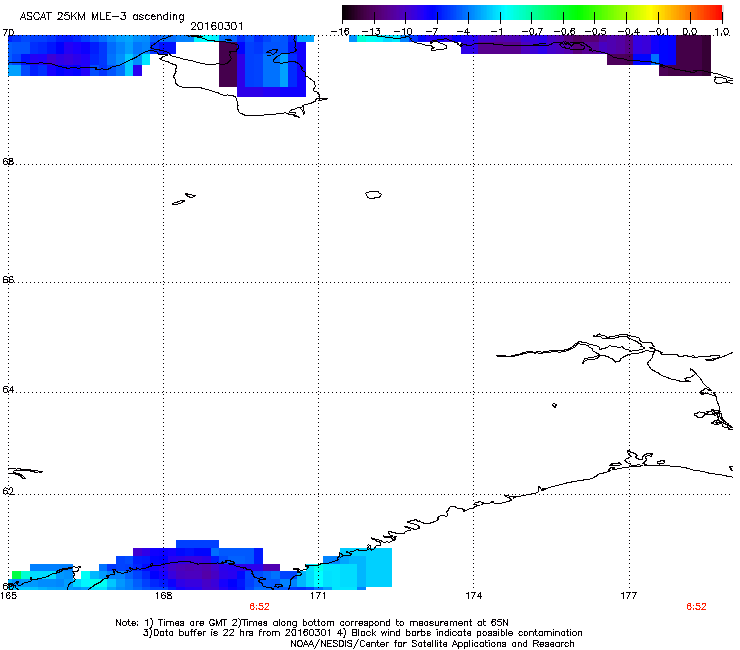Click the dark purple end of the color bar

click(352, 13)
